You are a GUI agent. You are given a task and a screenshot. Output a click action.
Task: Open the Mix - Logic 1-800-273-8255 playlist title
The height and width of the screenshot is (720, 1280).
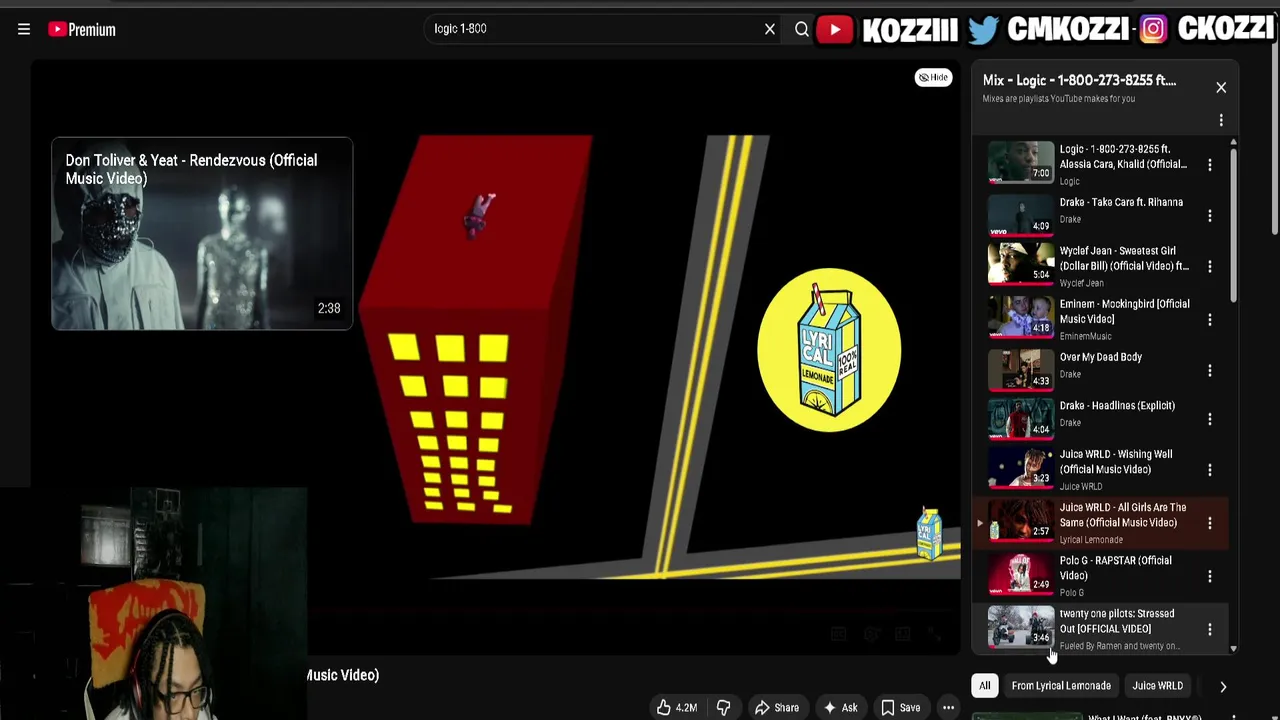tap(1079, 80)
